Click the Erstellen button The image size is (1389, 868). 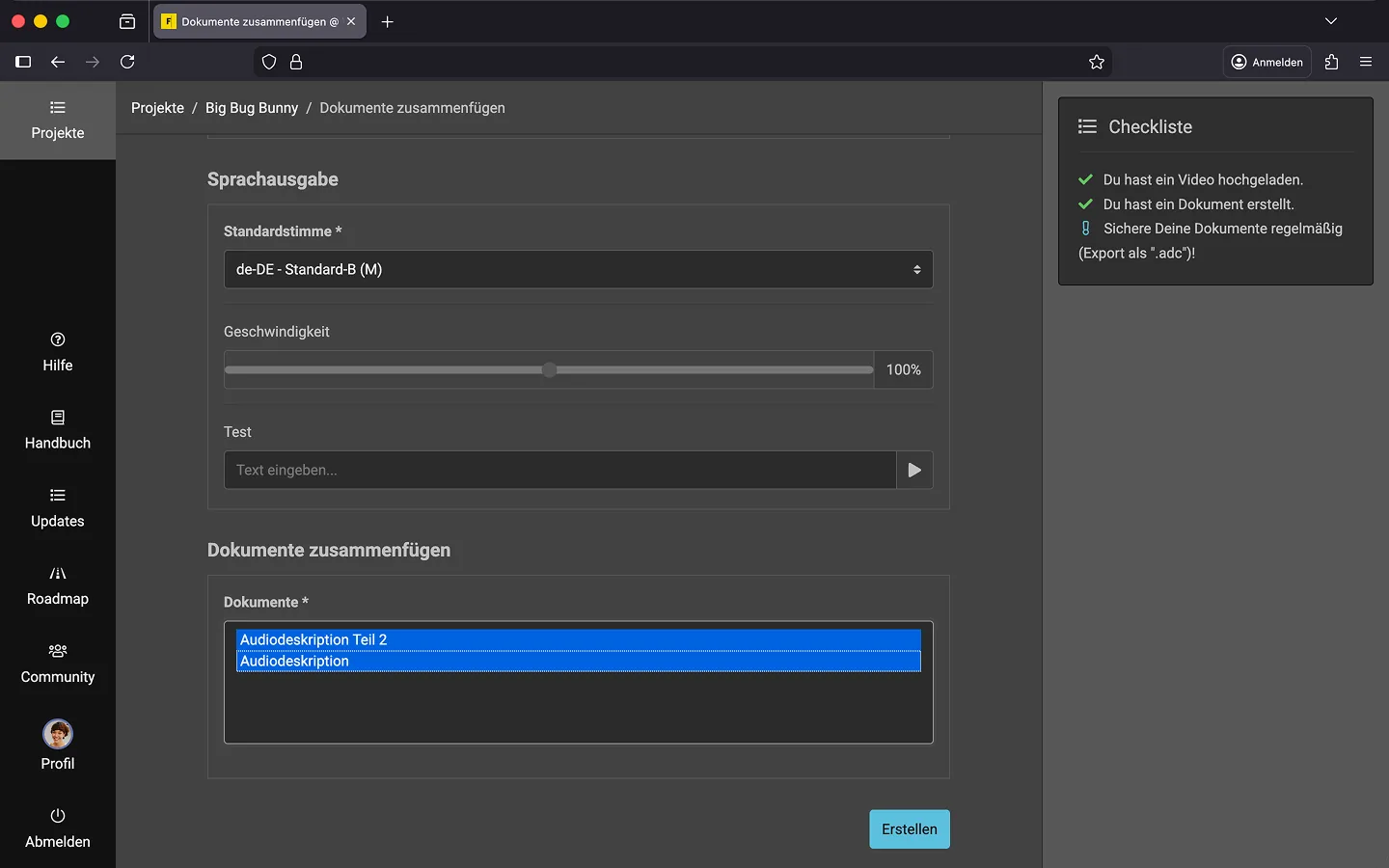click(909, 829)
